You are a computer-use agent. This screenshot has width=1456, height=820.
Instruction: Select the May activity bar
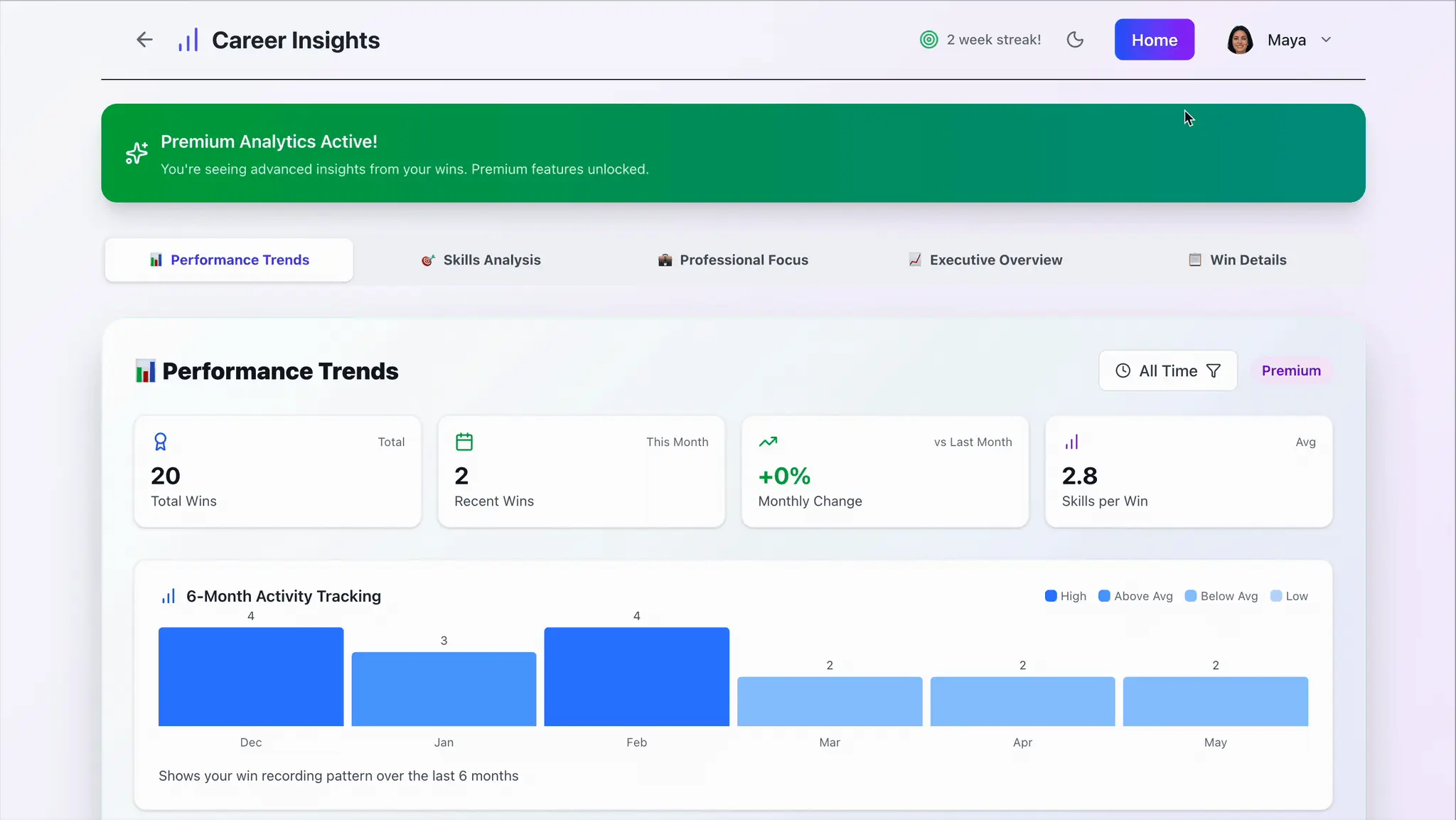[x=1216, y=701]
